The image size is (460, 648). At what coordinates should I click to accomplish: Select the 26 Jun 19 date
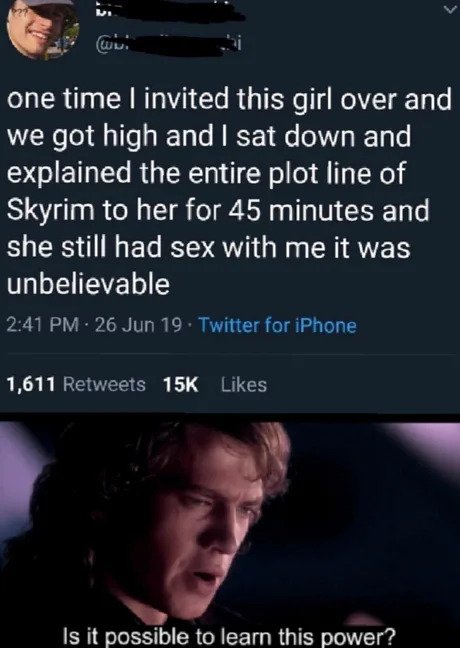click(x=138, y=326)
